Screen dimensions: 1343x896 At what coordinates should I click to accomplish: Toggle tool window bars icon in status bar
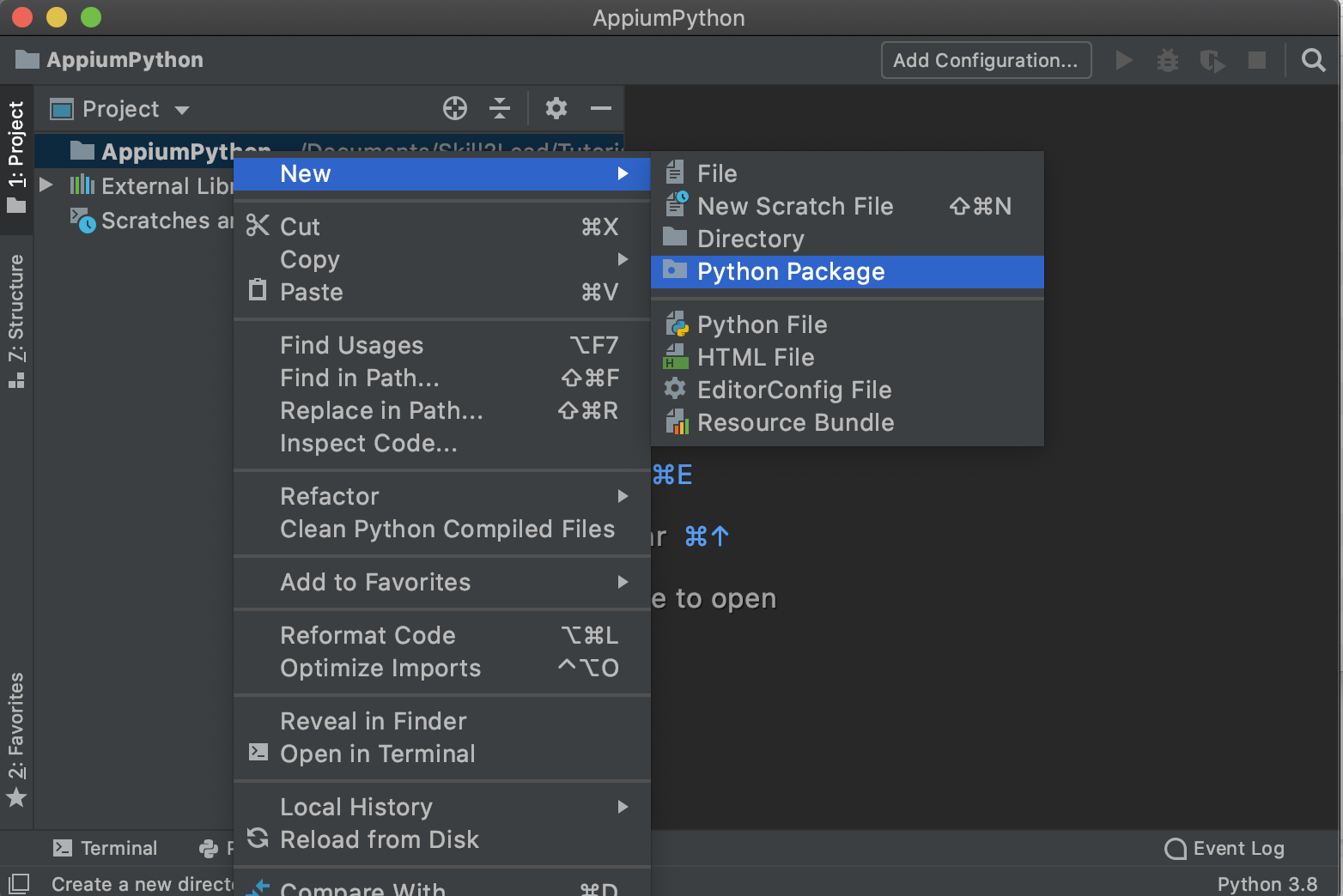18,883
